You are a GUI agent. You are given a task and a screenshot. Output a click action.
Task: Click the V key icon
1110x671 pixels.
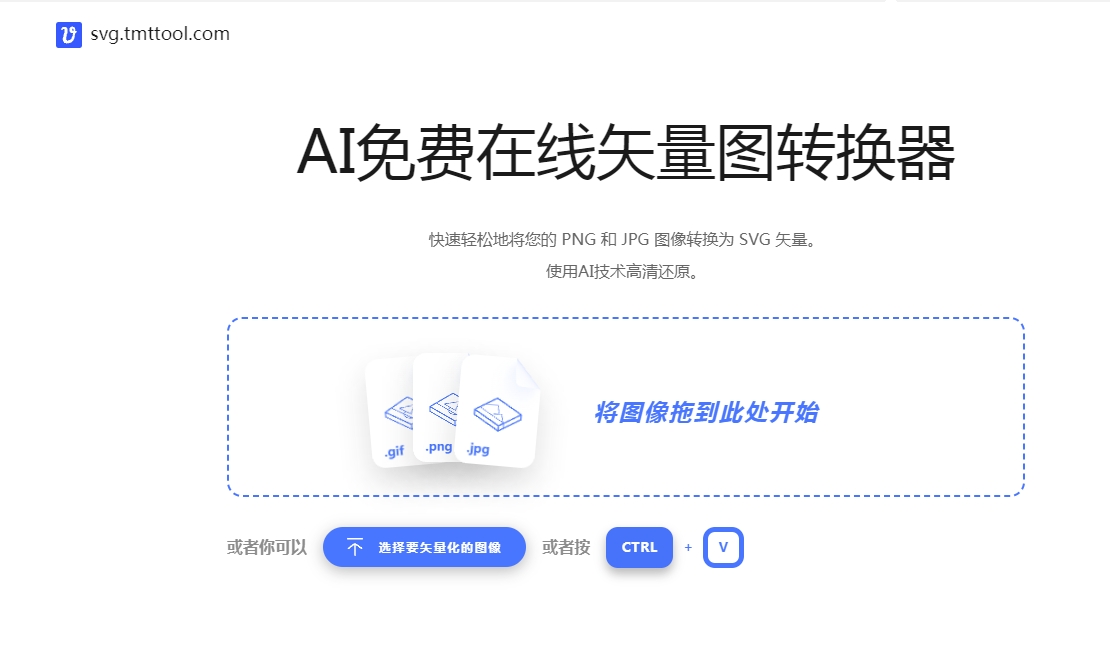[723, 547]
